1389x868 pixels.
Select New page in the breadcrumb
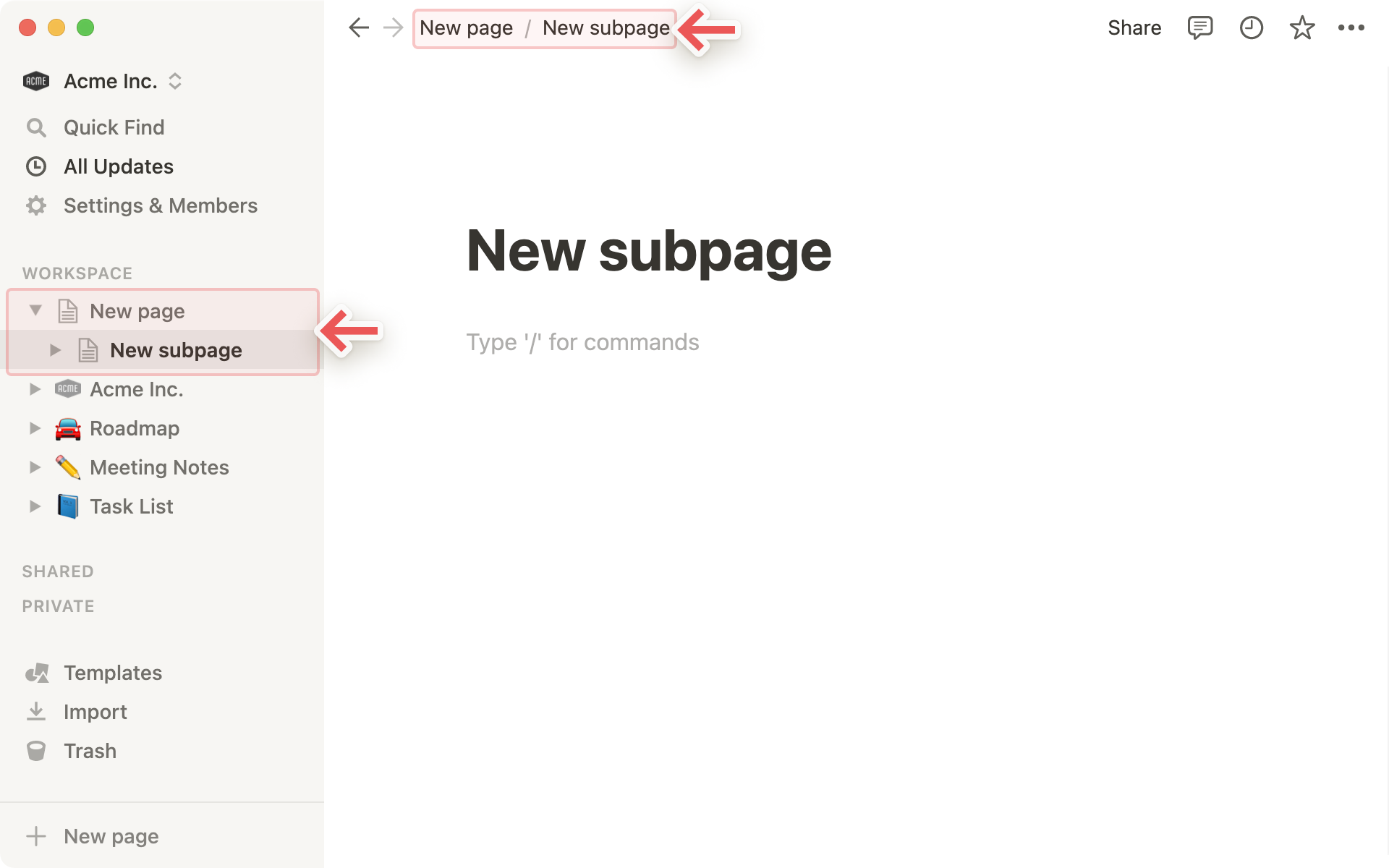tap(466, 28)
